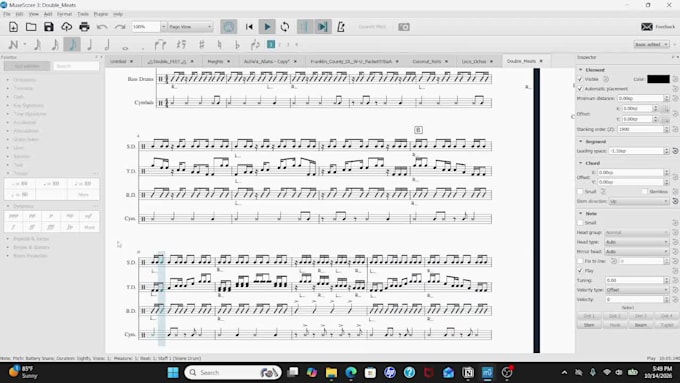680x383 pixels.
Task: Open a score file with folder icon
Action: 31,27
